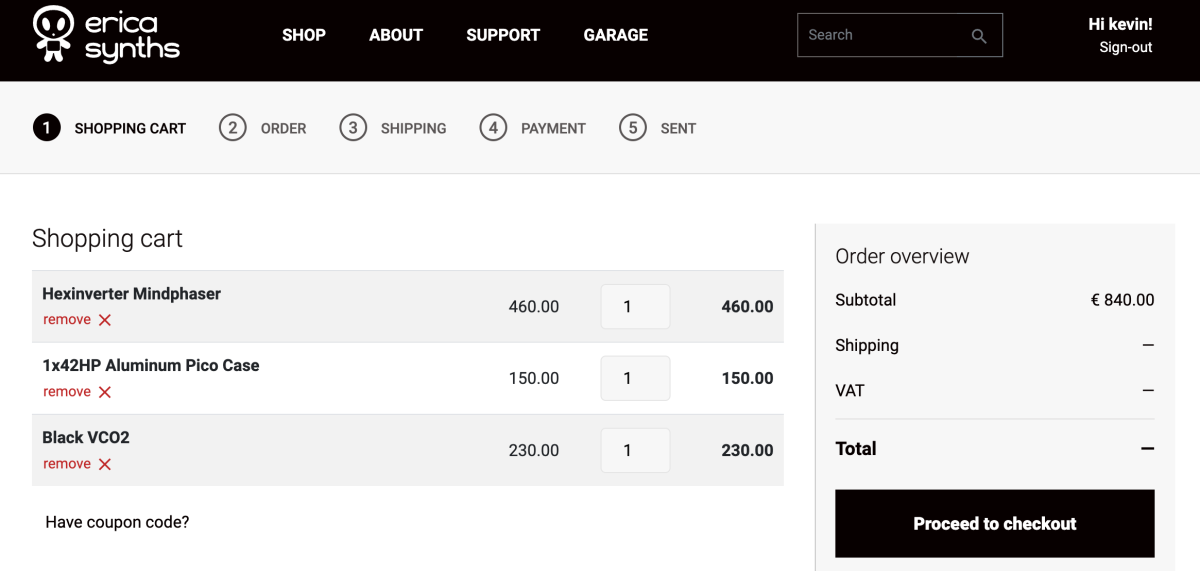Go to the PAYMENT step label
The image size is (1200, 571).
tap(554, 128)
